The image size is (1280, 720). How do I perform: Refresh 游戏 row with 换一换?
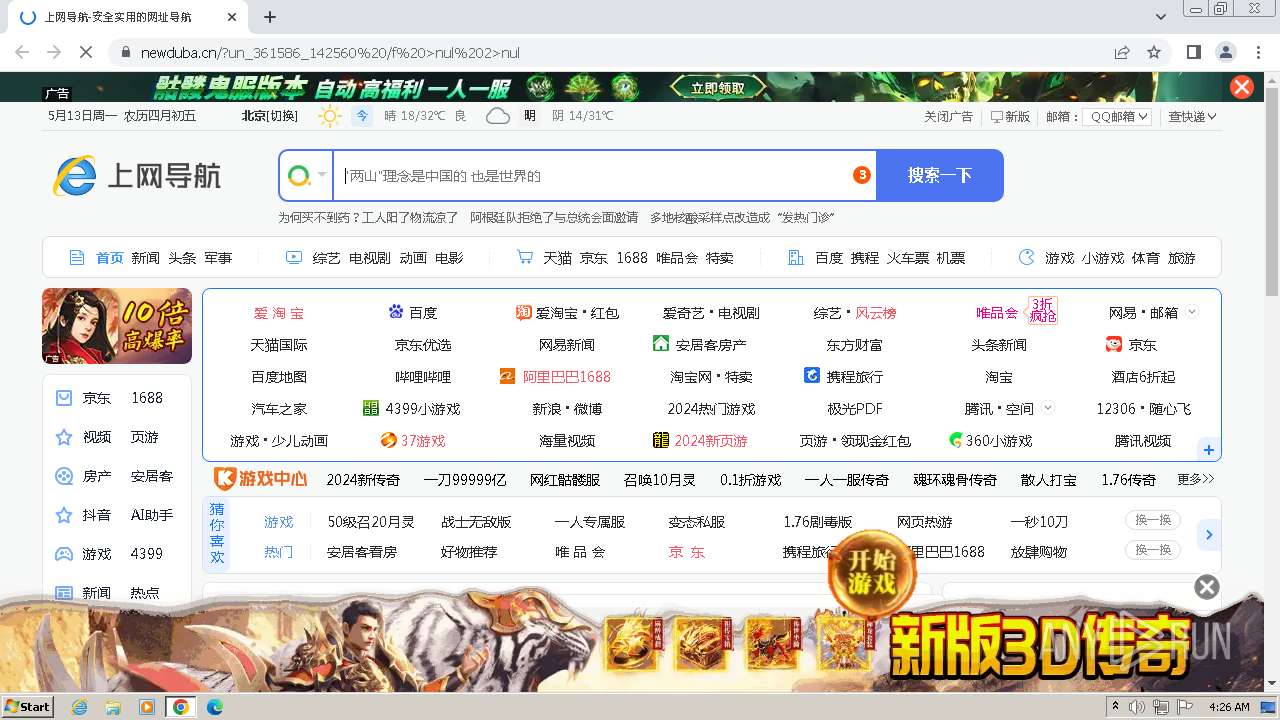[1152, 520]
